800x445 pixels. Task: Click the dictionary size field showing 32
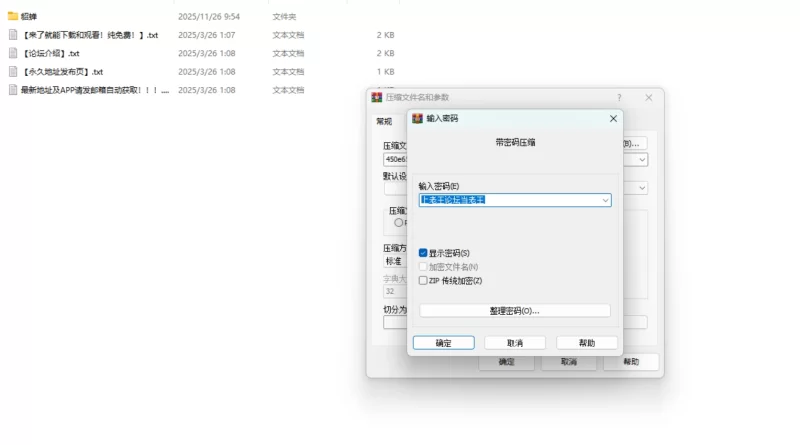tap(395, 291)
